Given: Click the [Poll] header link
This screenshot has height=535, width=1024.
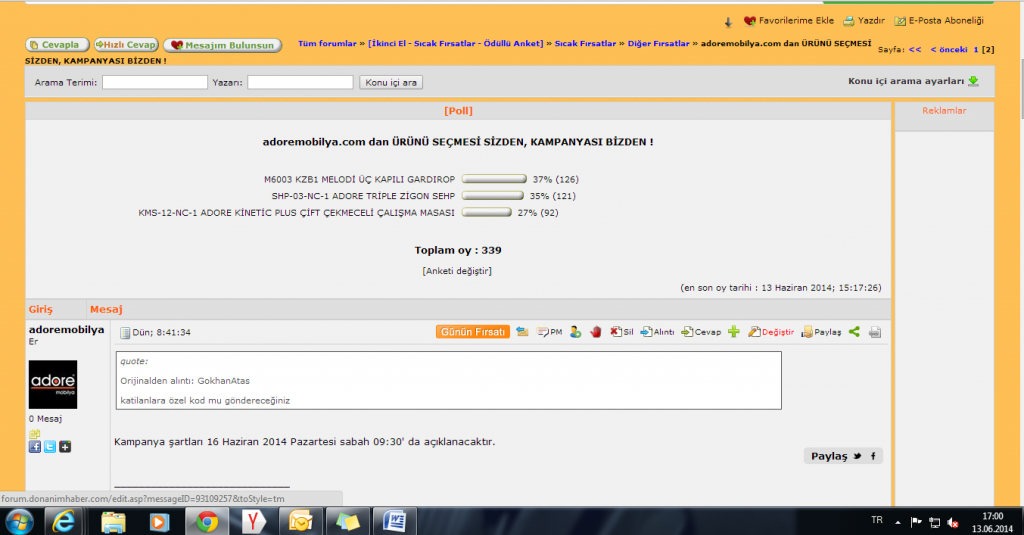Looking at the screenshot, I should click(458, 111).
